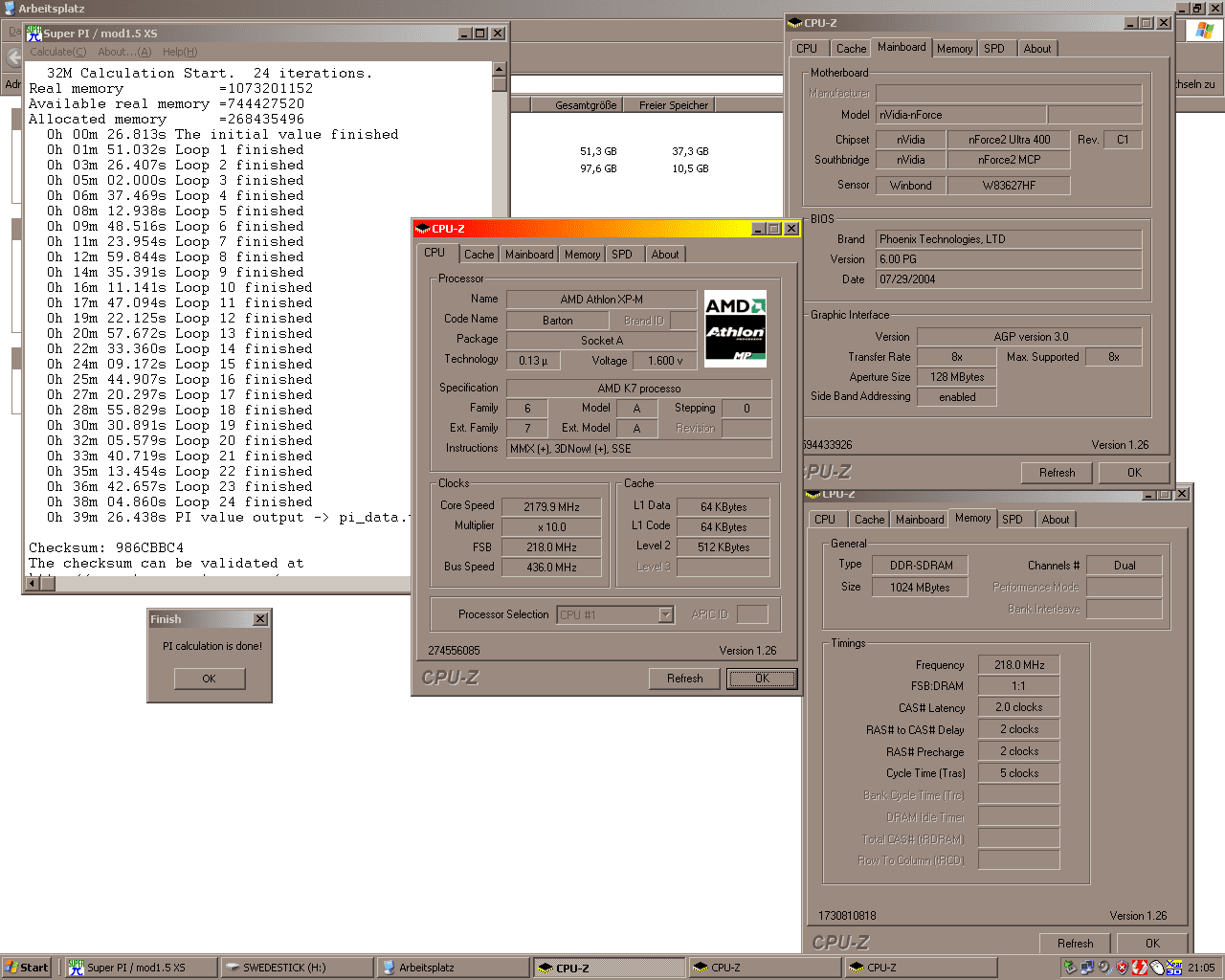Open the Mainboard tab in front CPU-Z
Image resolution: width=1225 pixels, height=980 pixels.
point(529,255)
